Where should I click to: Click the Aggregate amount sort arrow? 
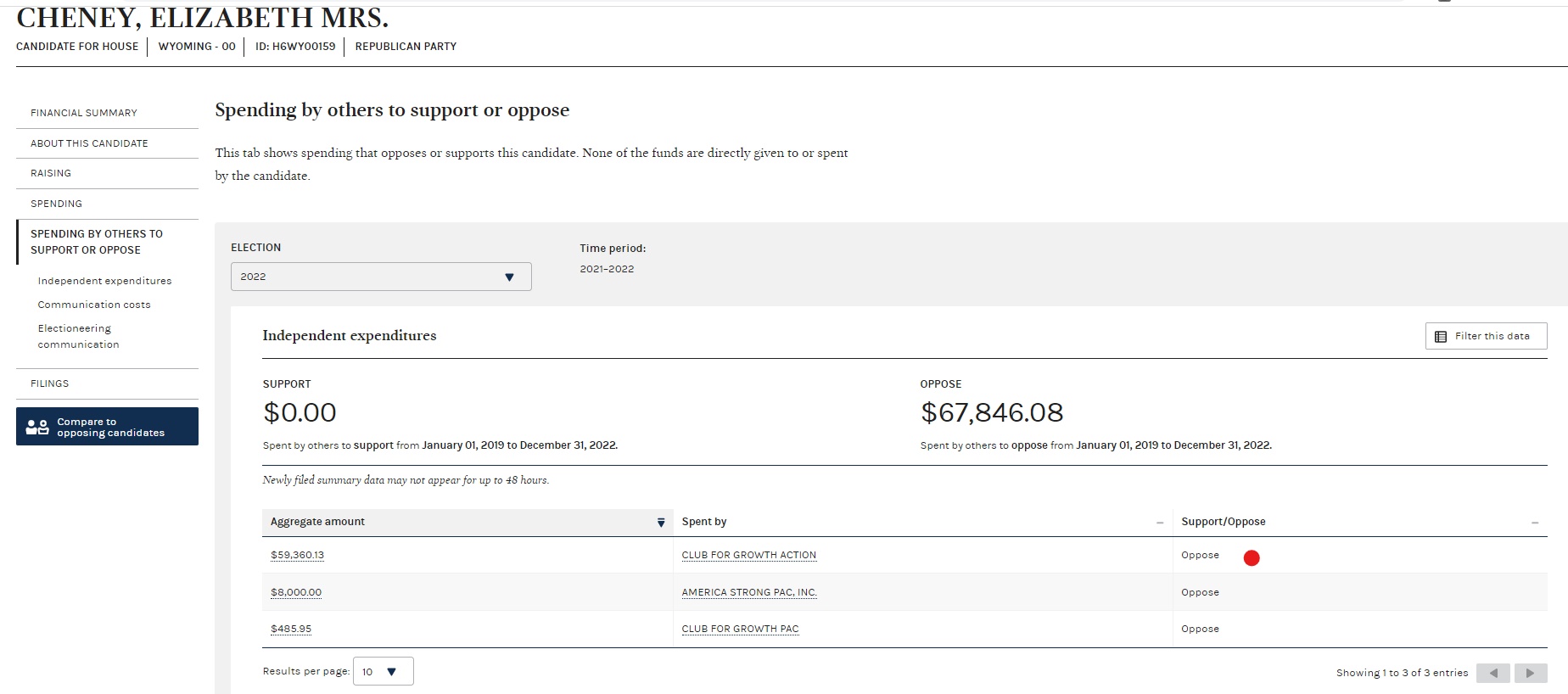tap(661, 523)
